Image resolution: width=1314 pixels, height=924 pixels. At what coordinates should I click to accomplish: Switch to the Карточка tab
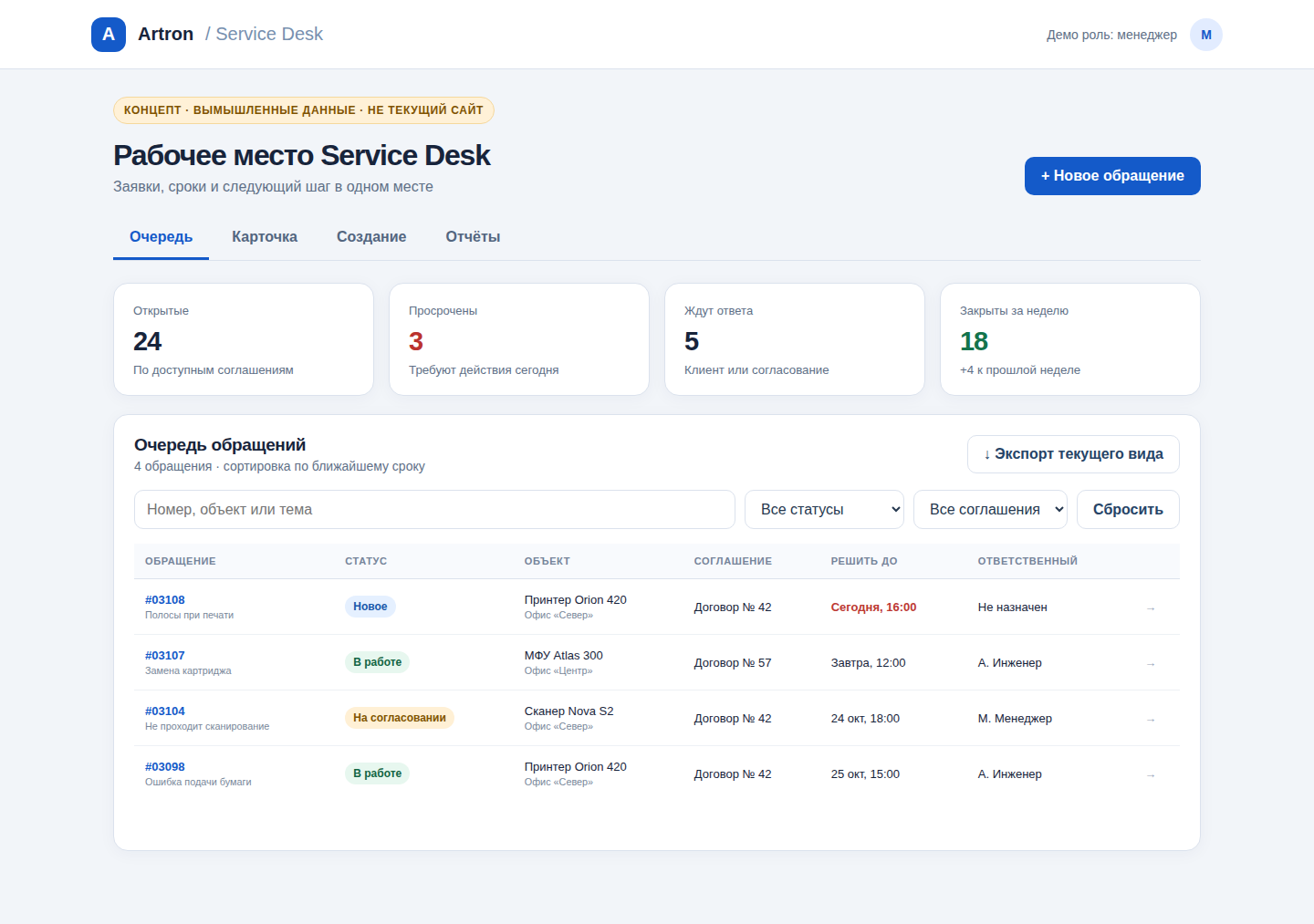point(265,237)
